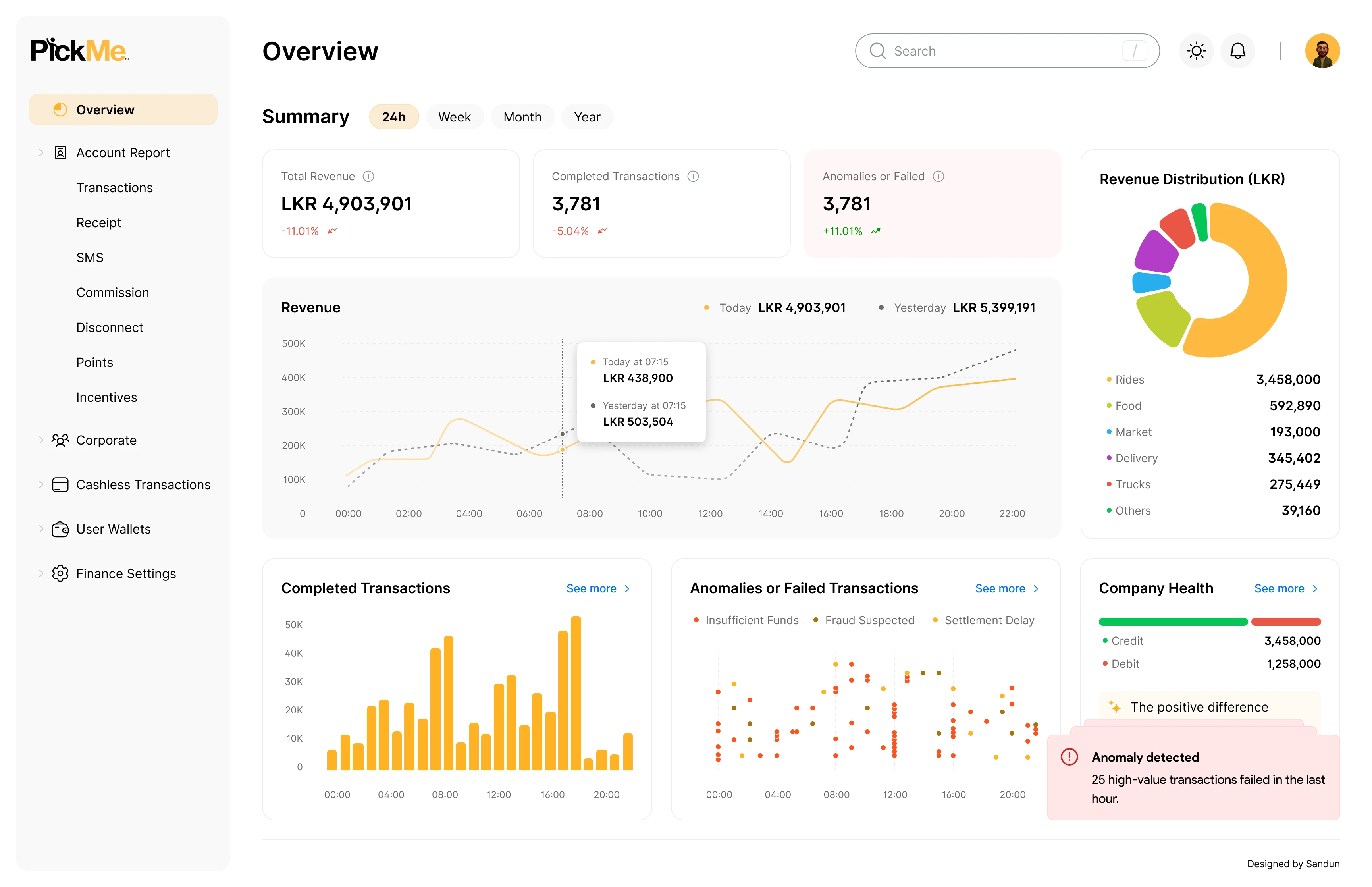Toggle Settlement Delay legend item
The image size is (1372, 887).
[x=983, y=620]
